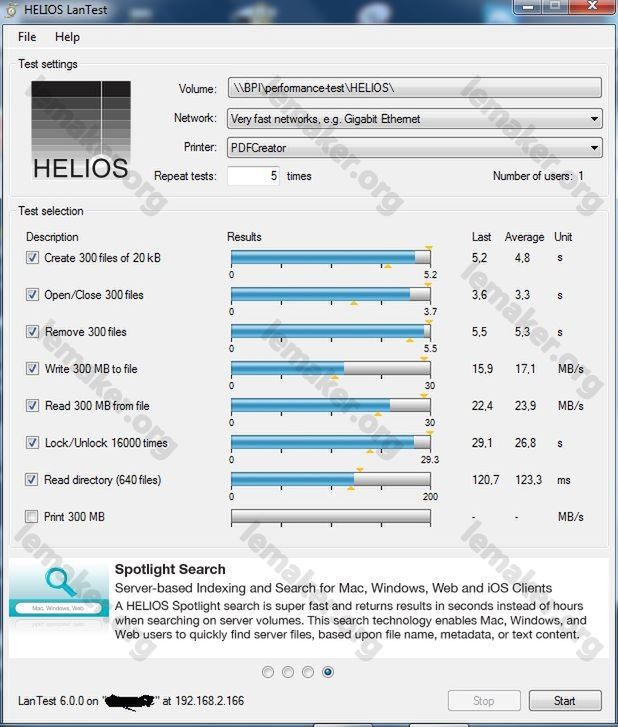Click the Last value 120,7
Viewport: 618px width, 727px height.
pos(485,480)
